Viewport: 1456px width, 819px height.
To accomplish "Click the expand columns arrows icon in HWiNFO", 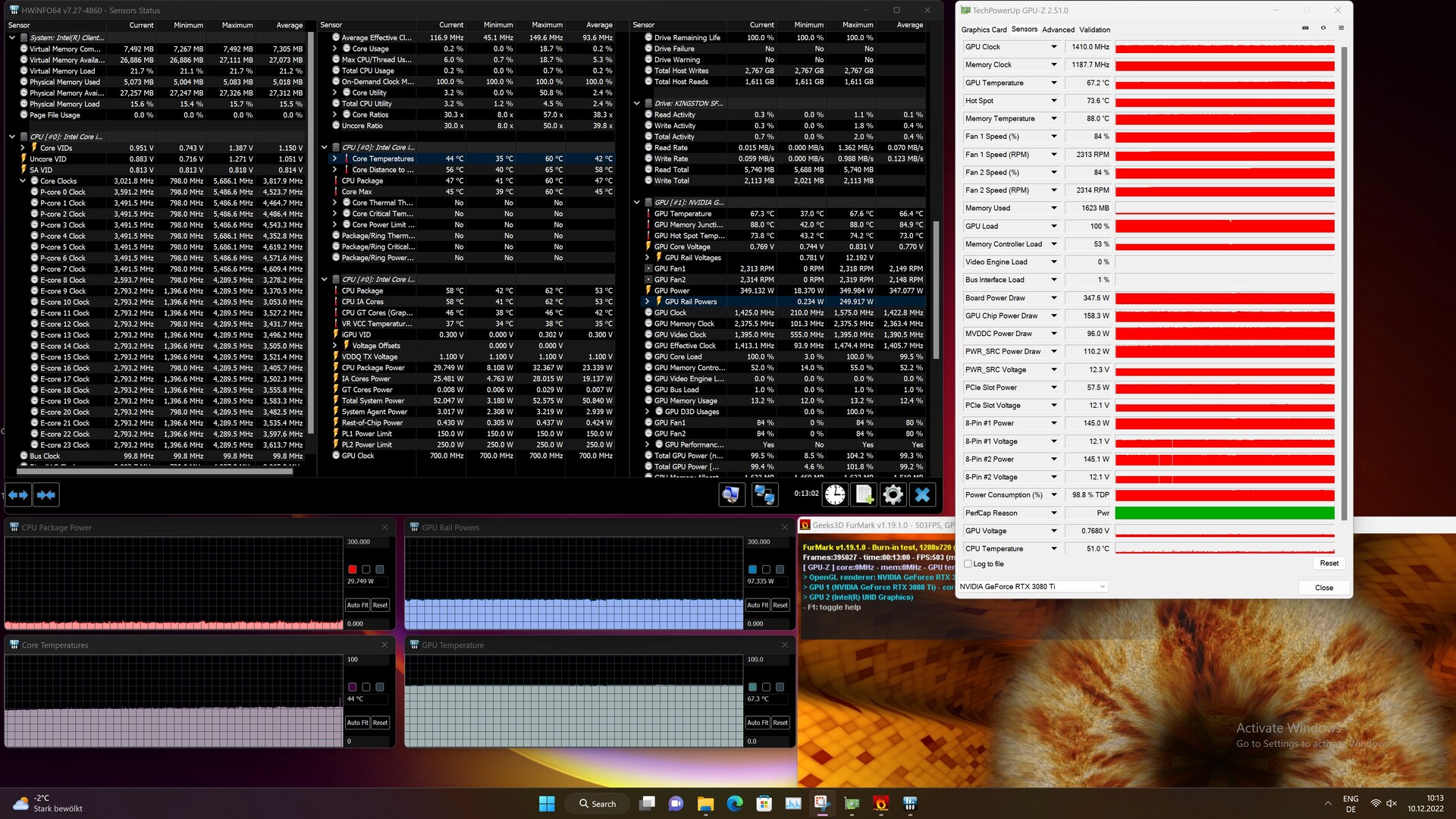I will coord(18,495).
